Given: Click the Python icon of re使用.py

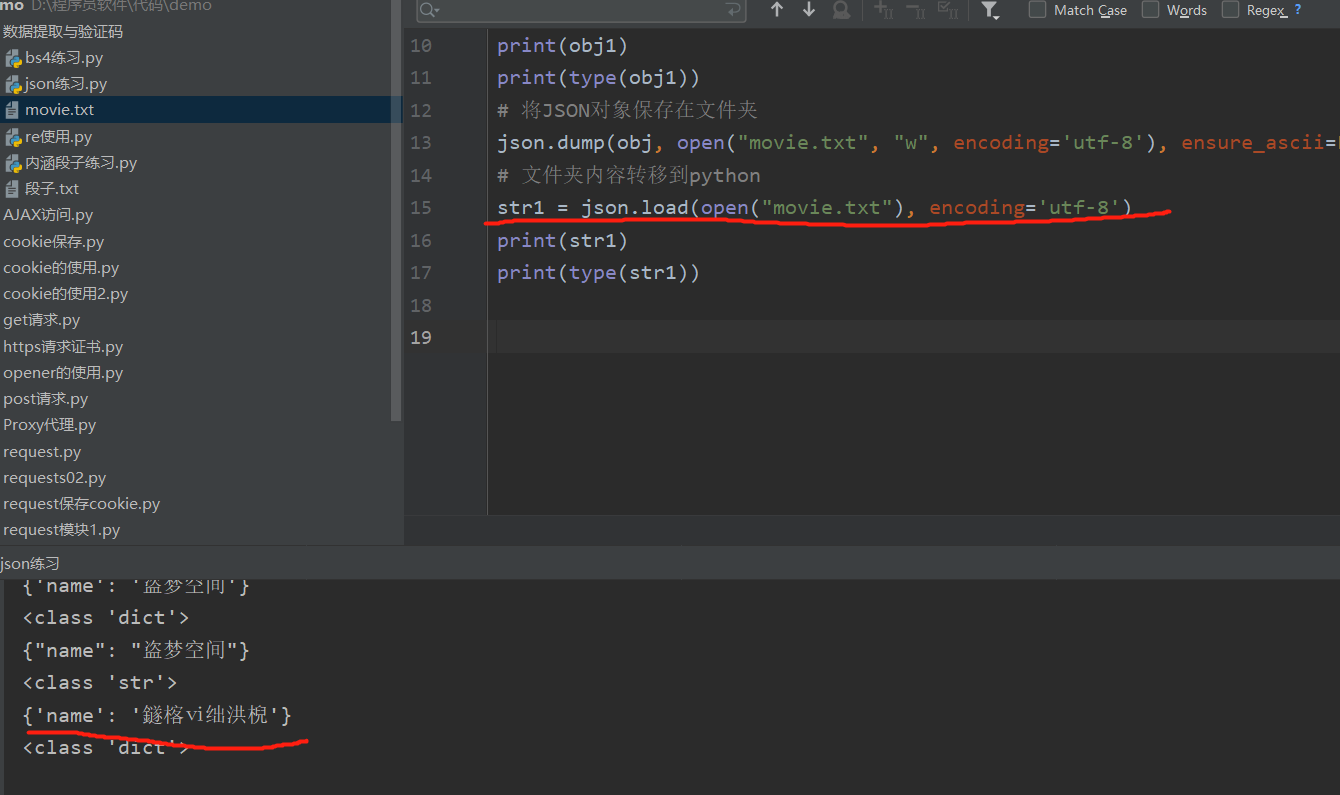Looking at the screenshot, I should (x=13, y=137).
